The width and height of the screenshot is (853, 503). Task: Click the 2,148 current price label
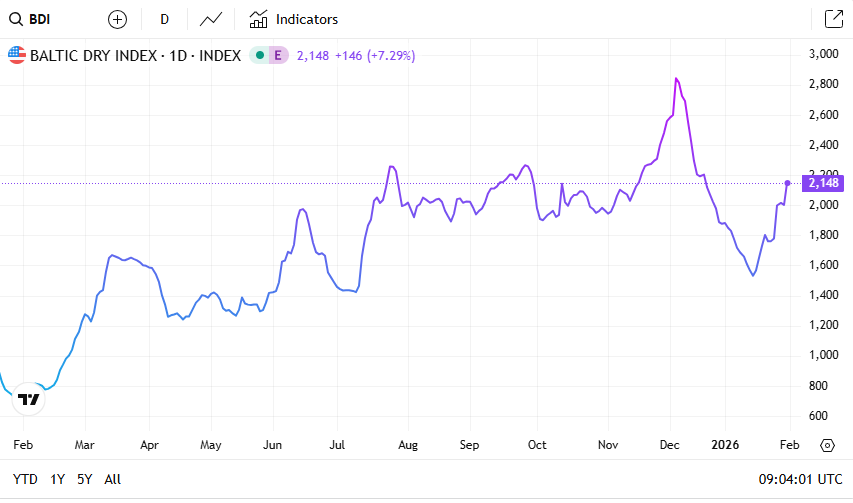[x=823, y=183]
